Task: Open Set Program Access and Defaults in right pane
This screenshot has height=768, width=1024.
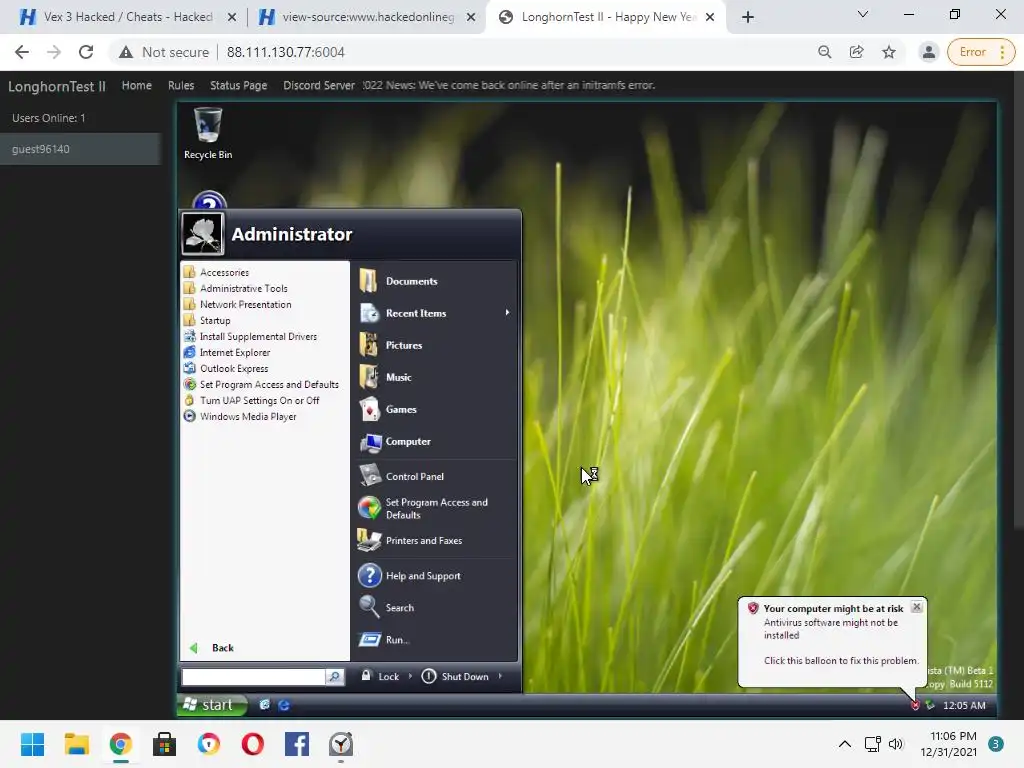Action: tap(436, 508)
